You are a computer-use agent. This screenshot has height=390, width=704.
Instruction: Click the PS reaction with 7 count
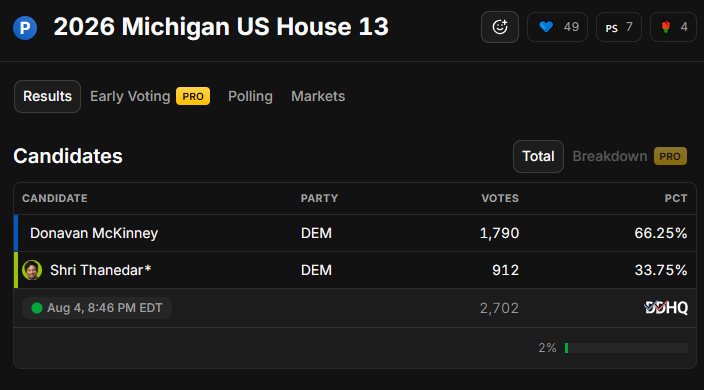619,27
